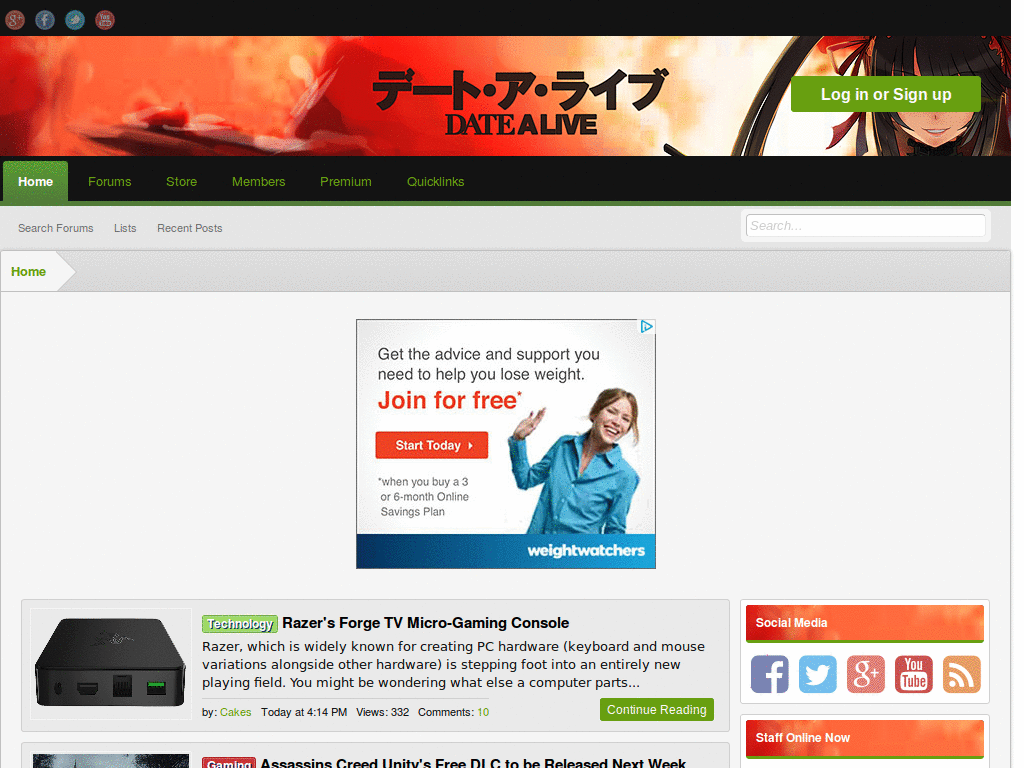Click Google Plus icon in Social Media panel

click(x=866, y=674)
